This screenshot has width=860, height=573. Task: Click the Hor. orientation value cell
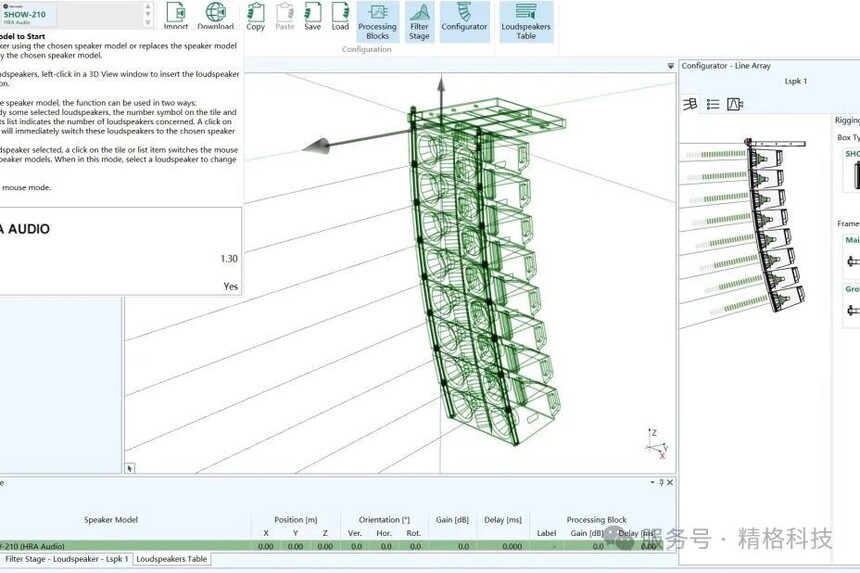coord(386,546)
